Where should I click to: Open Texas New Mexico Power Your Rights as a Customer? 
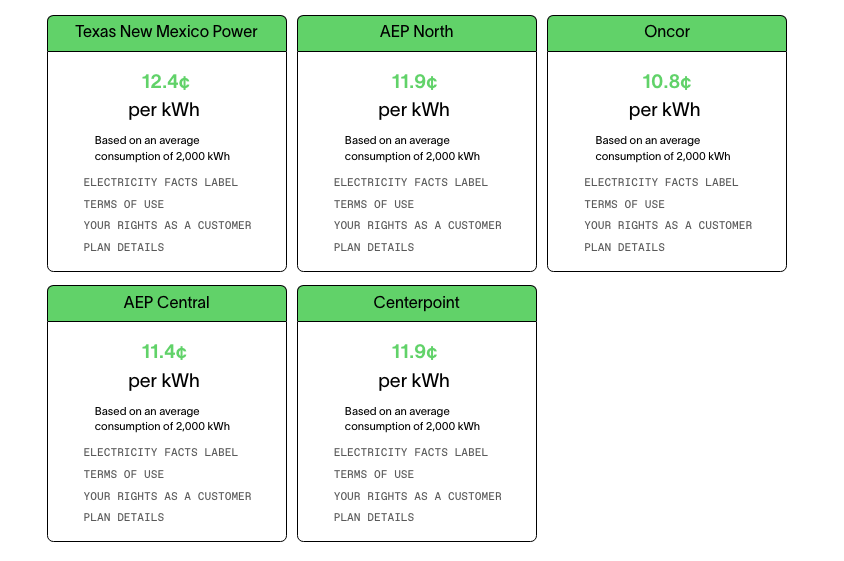coord(167,226)
